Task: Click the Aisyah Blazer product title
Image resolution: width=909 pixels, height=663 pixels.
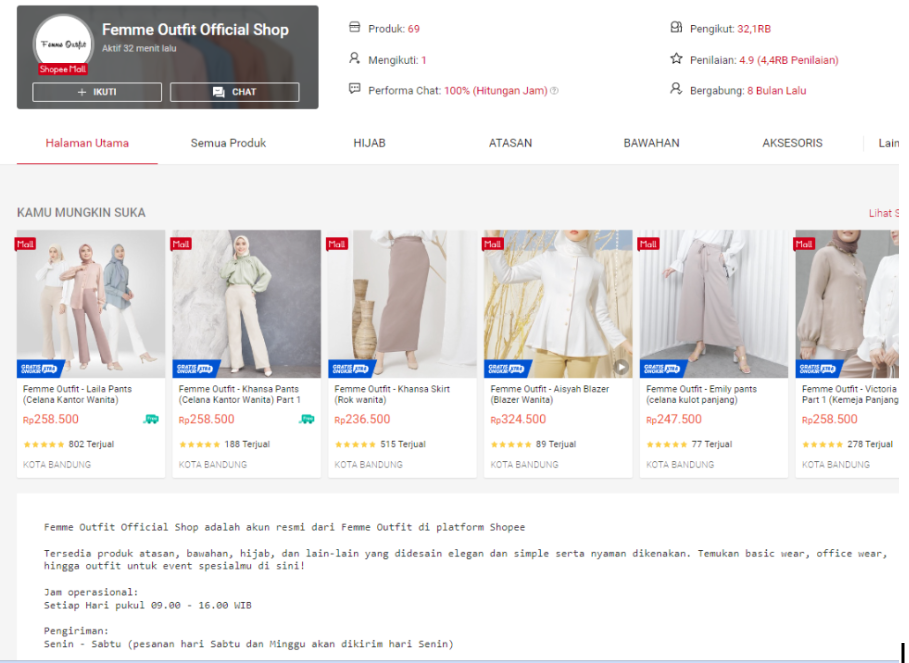Action: tap(550, 394)
